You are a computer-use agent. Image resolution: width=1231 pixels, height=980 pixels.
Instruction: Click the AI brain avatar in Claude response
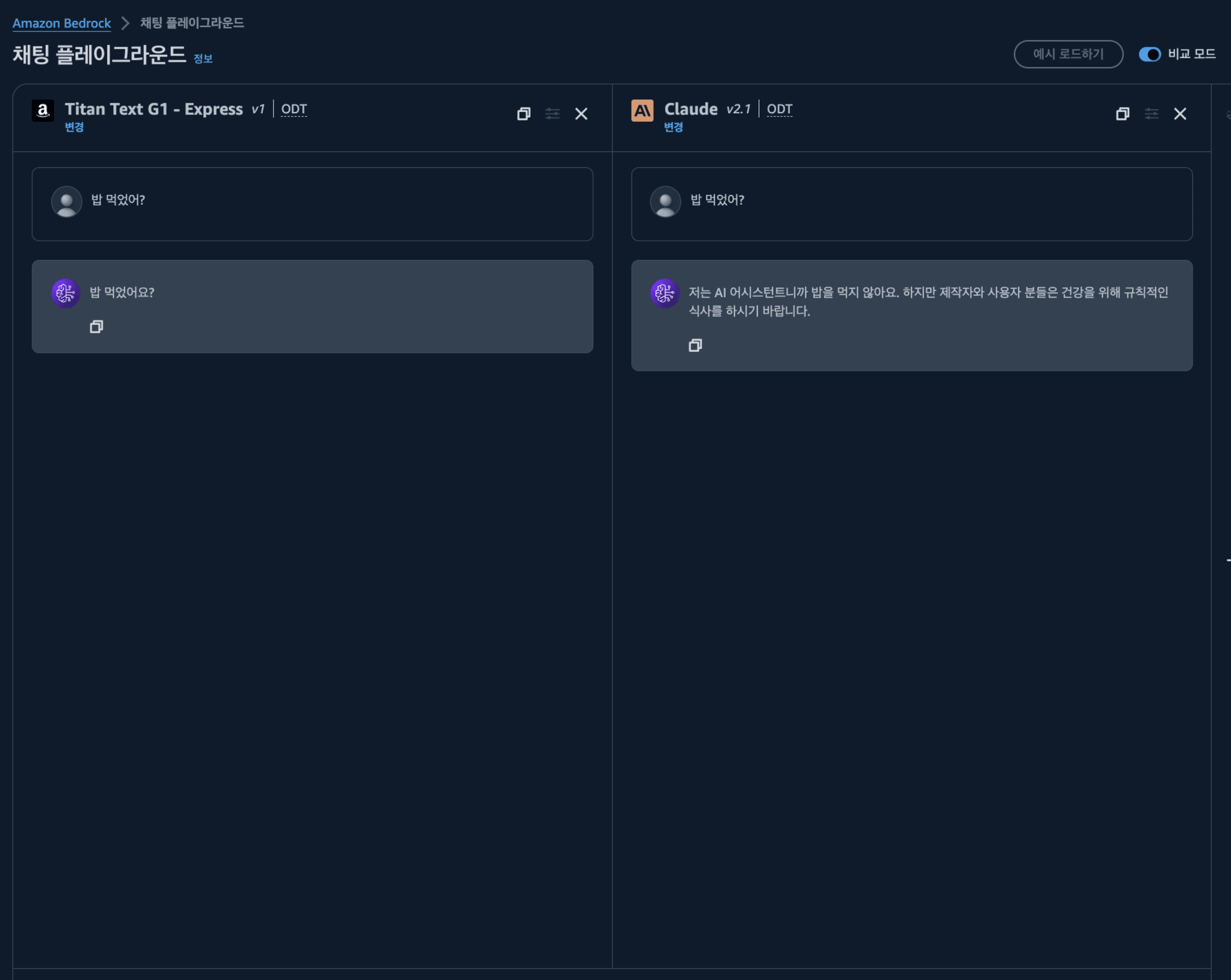(x=664, y=293)
